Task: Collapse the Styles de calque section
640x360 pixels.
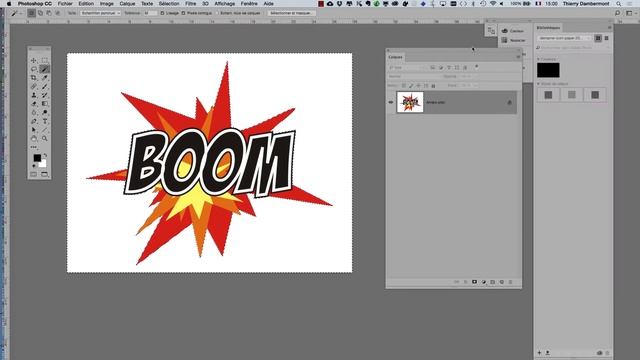Action: (538, 84)
